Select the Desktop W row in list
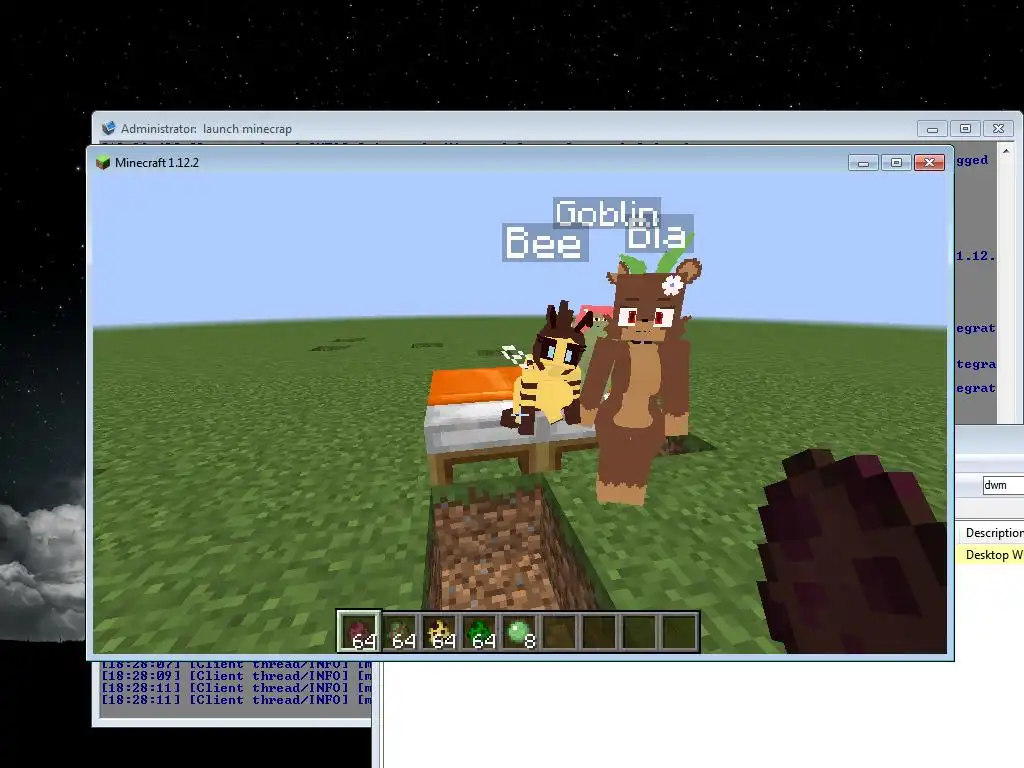 (x=990, y=555)
